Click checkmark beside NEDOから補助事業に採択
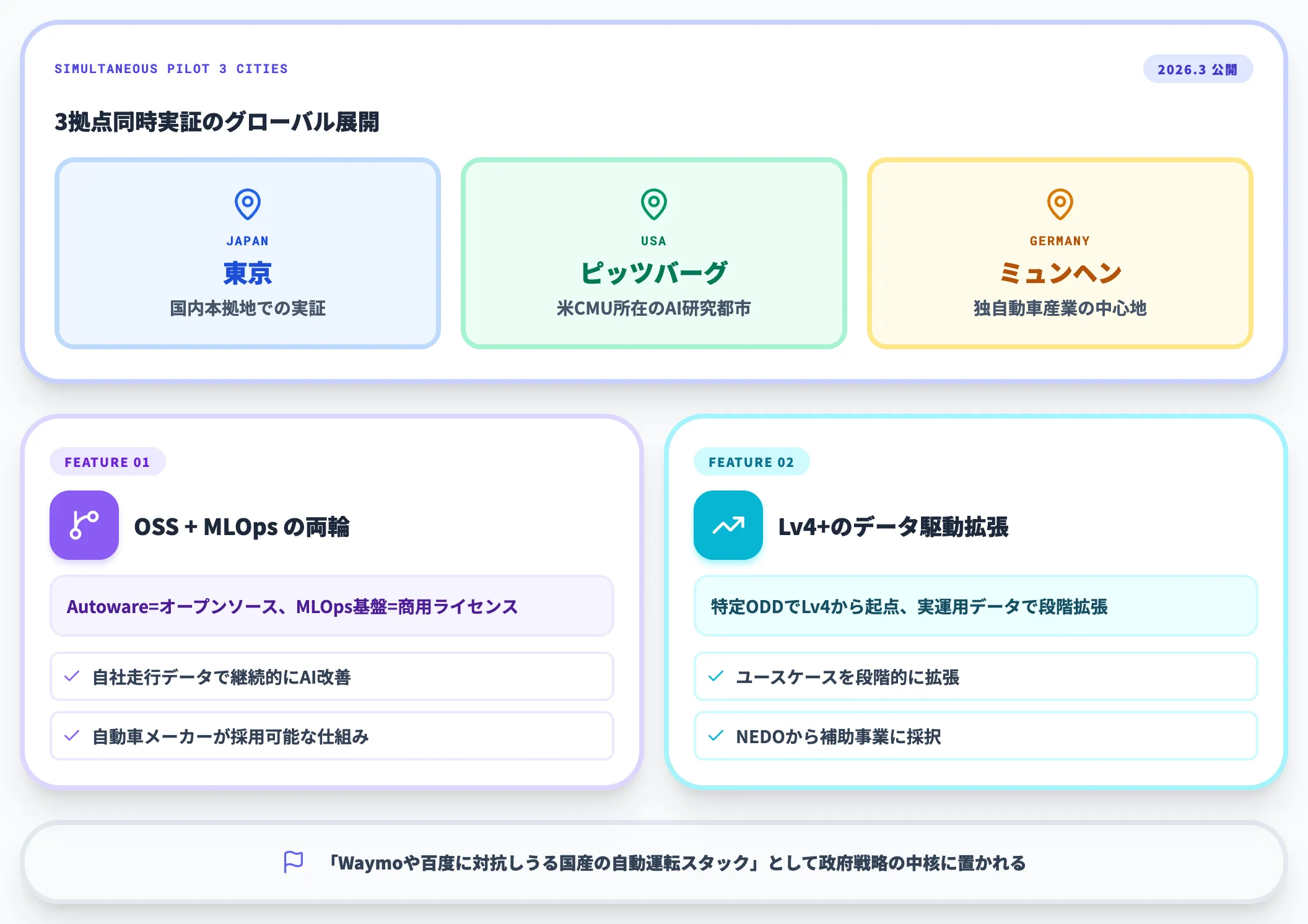The width and height of the screenshot is (1308, 924). click(716, 736)
